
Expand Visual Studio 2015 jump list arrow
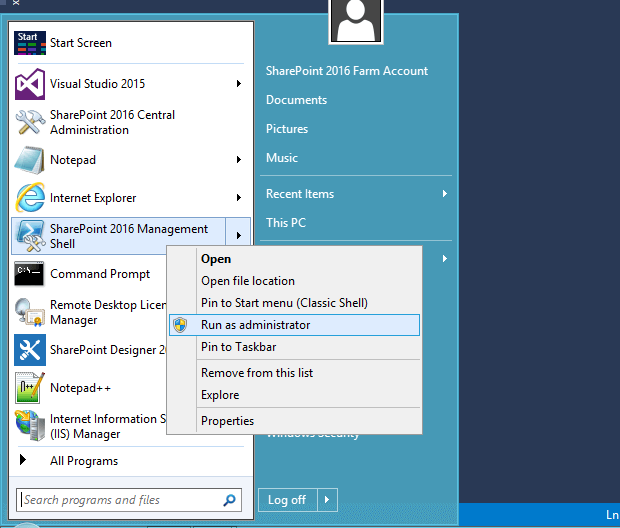click(238, 83)
